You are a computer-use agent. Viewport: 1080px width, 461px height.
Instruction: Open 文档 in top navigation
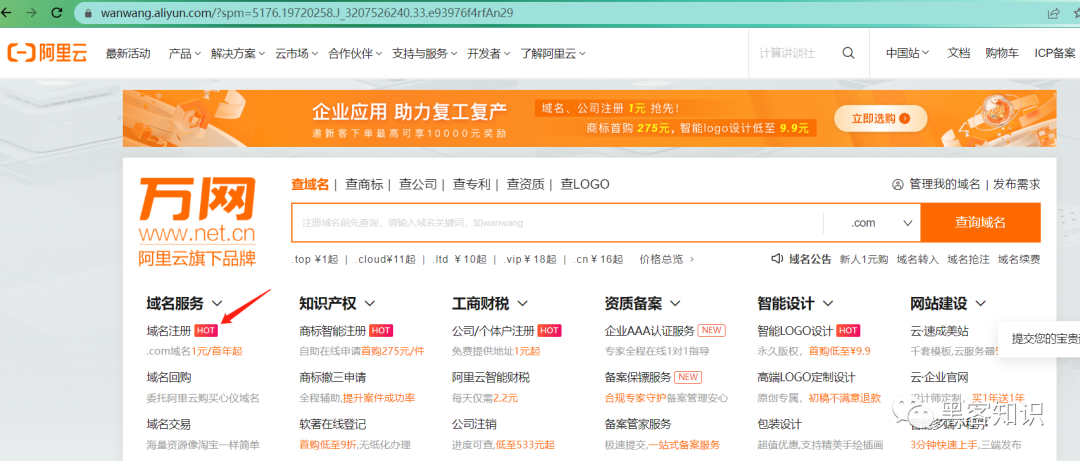tap(959, 53)
